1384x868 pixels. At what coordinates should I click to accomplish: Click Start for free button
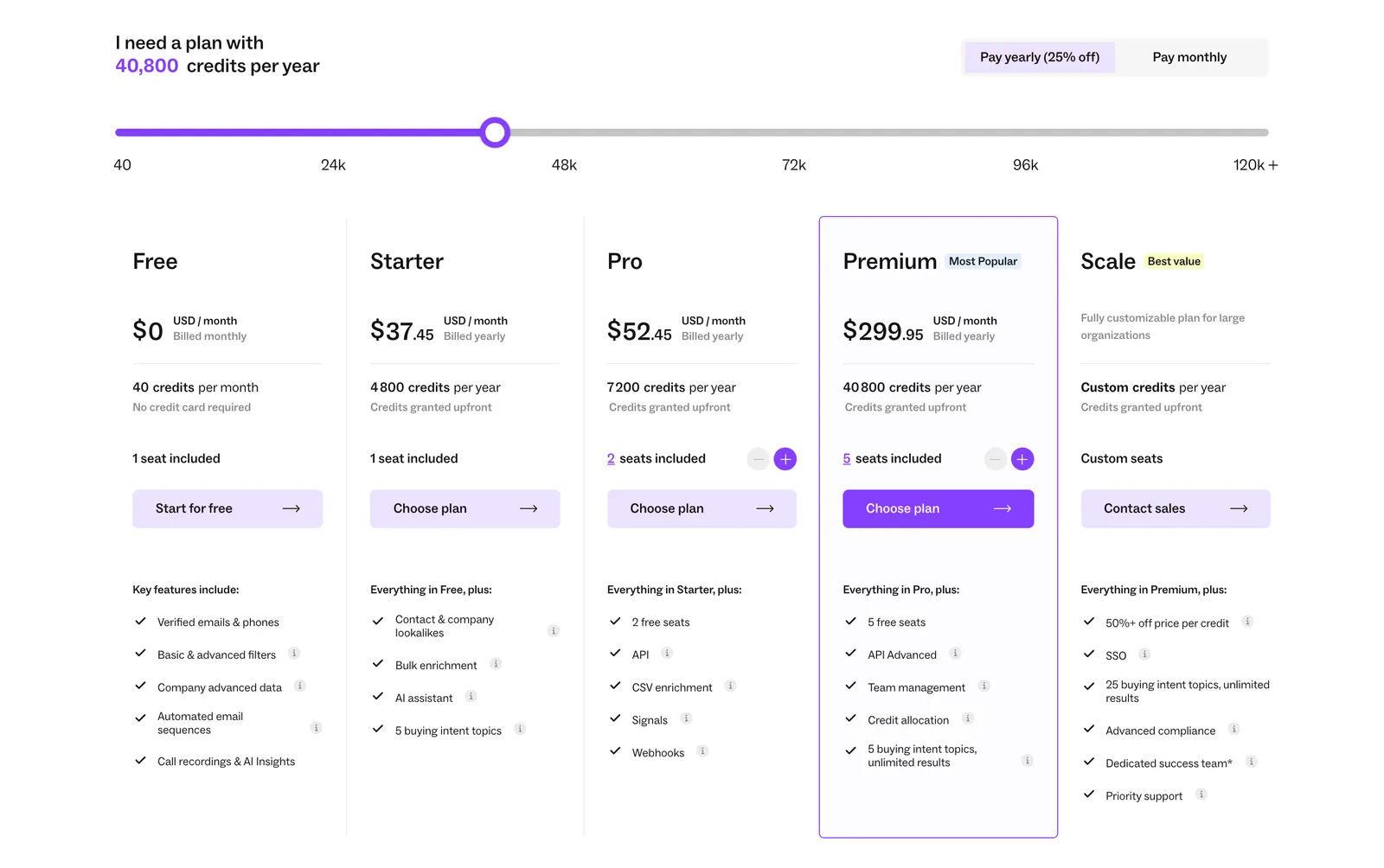click(x=227, y=508)
